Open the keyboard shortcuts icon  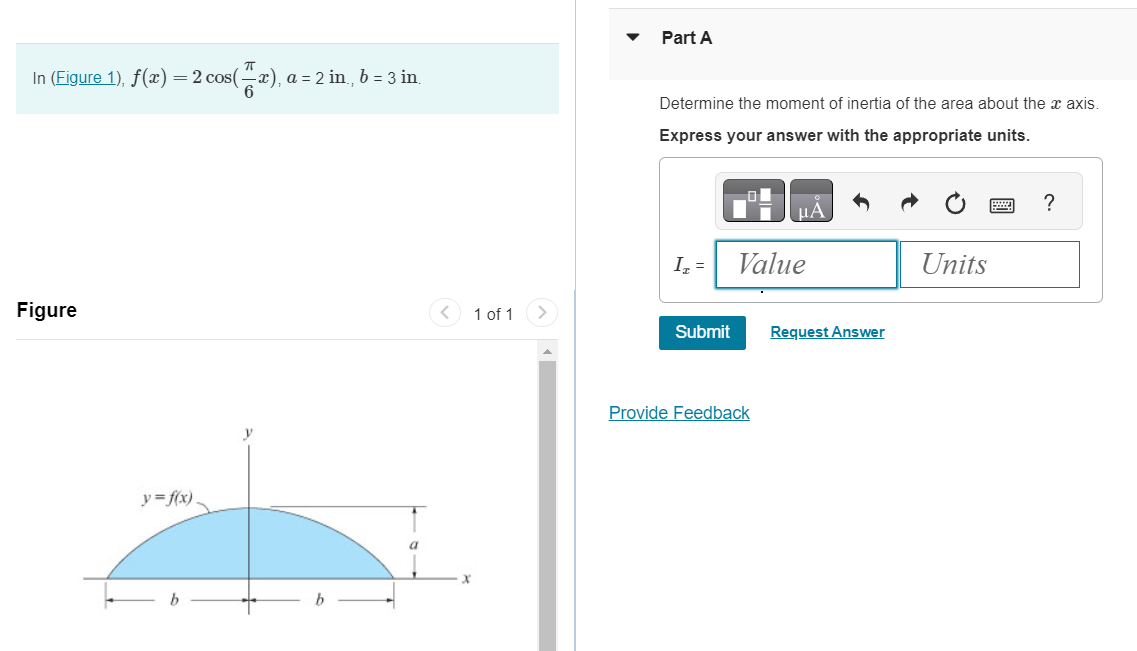[1001, 202]
